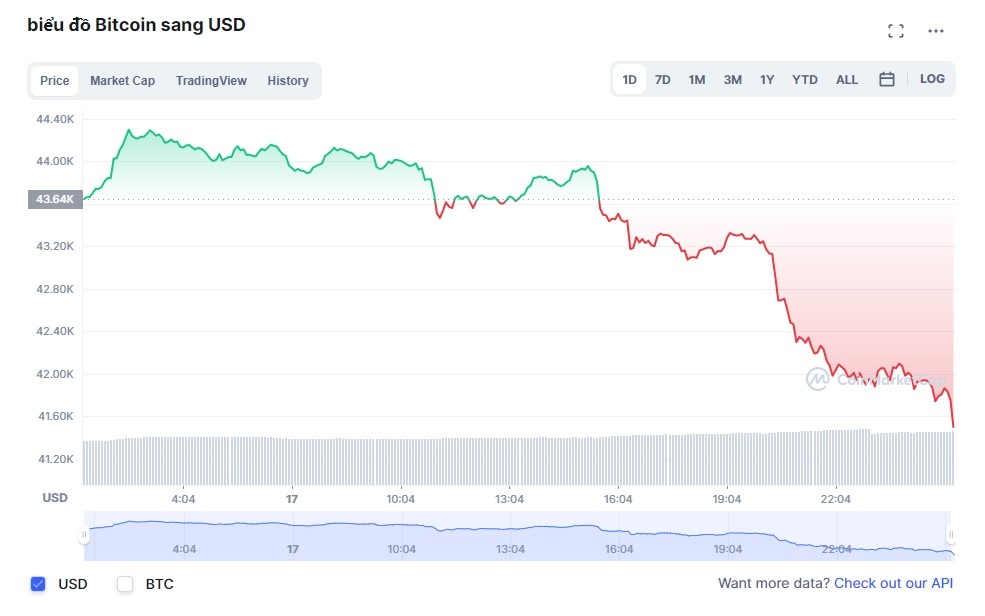Open the fullscreen chart view icon
The width and height of the screenshot is (985, 616).
895,30
